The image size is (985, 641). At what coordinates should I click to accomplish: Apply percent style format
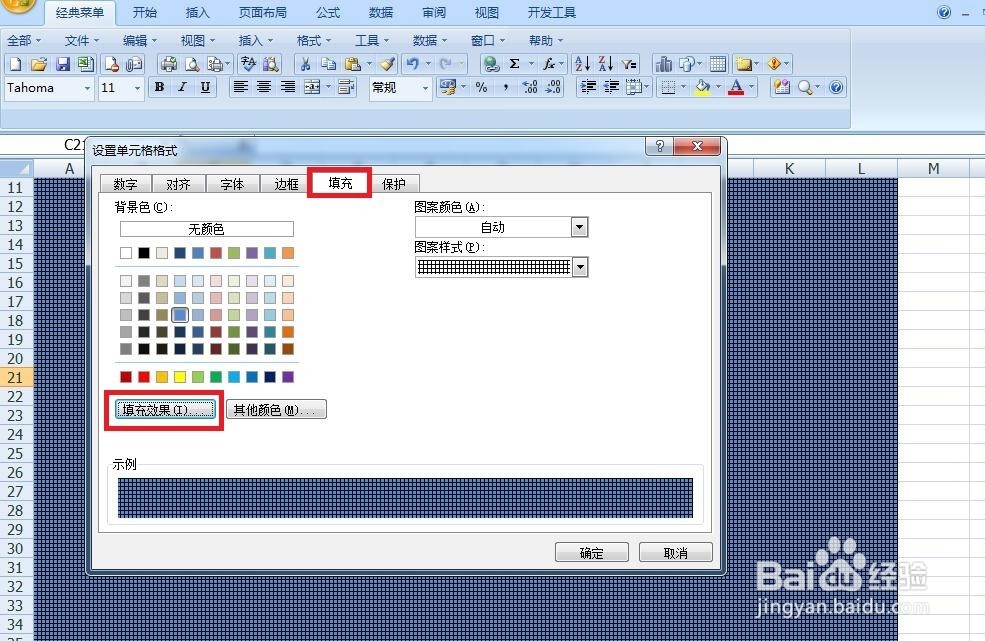(x=481, y=87)
